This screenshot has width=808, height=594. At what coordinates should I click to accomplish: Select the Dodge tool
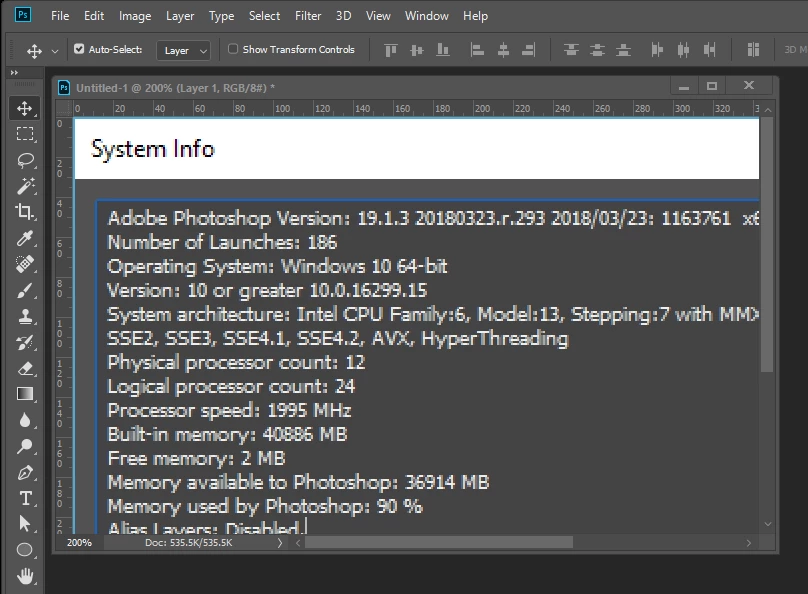(24, 446)
